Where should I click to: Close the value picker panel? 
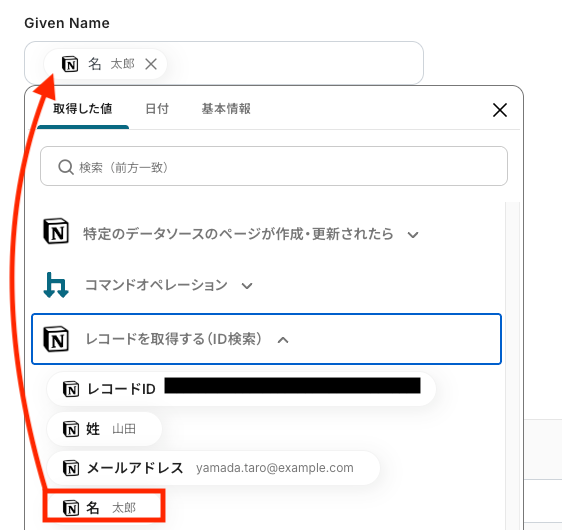click(x=500, y=110)
